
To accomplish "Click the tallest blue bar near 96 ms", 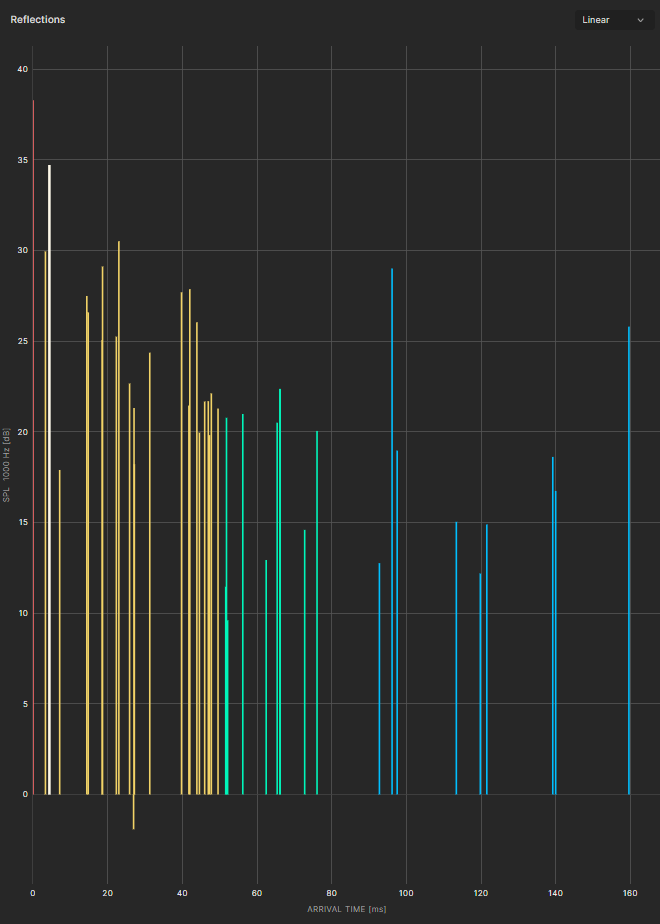I will coord(392,530).
